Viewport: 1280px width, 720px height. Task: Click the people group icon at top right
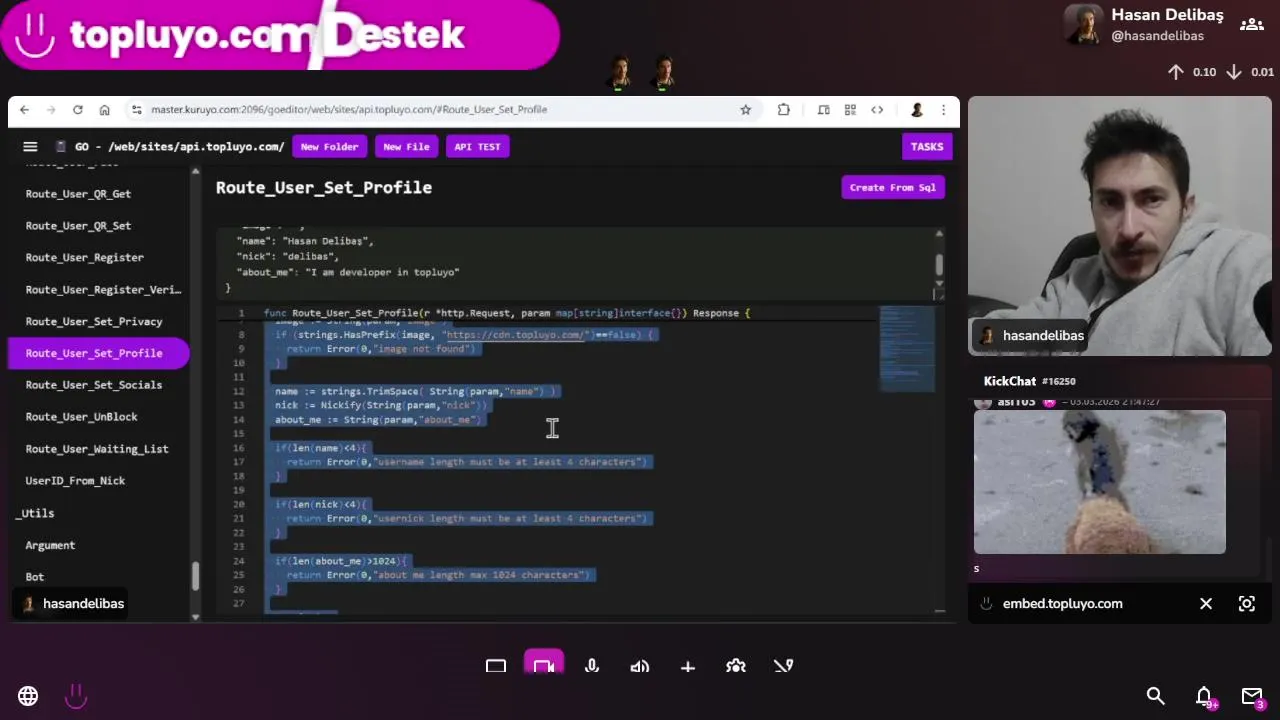[x=1251, y=25]
